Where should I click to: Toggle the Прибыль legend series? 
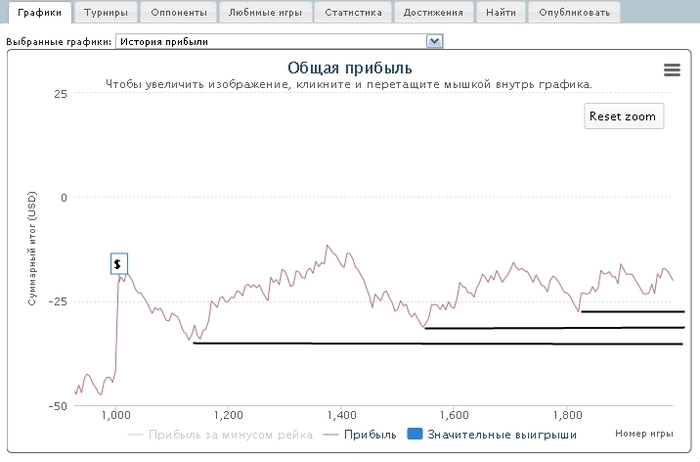click(x=360, y=434)
